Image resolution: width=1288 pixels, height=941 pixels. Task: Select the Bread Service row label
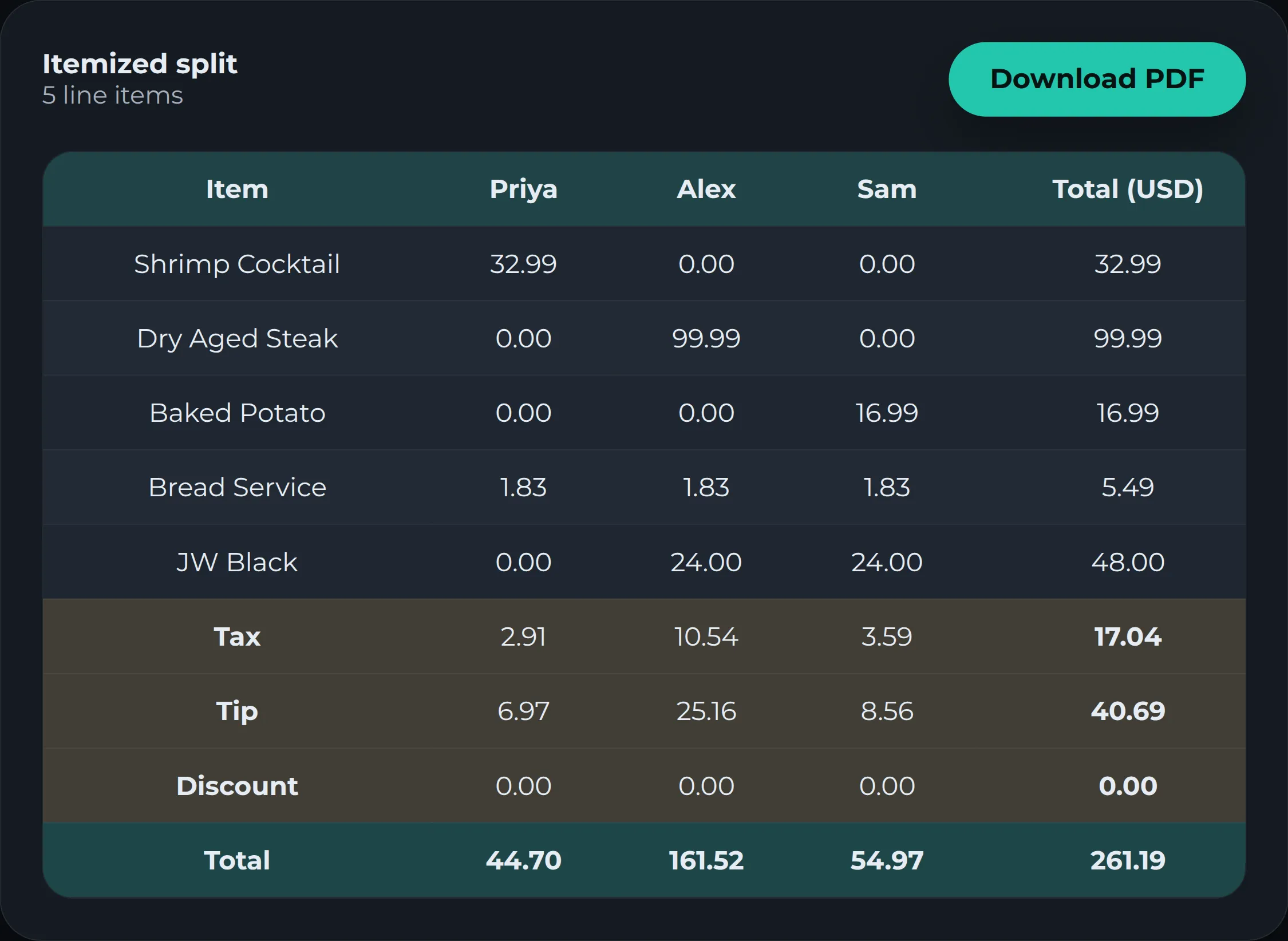click(x=237, y=487)
